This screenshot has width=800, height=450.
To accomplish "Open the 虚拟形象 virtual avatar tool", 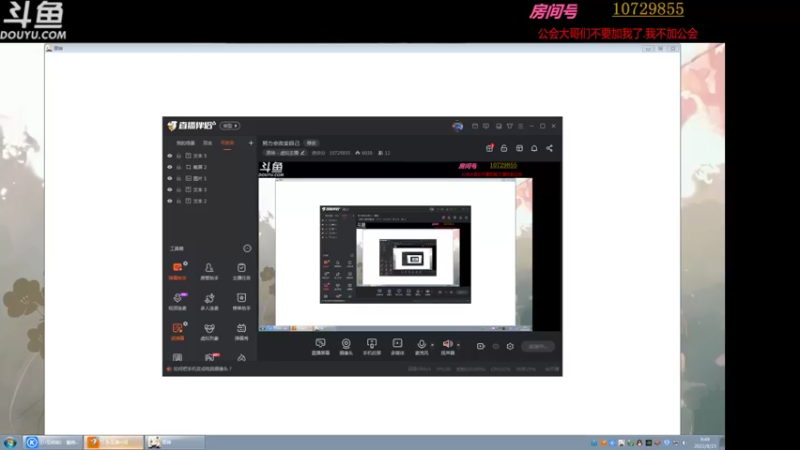I will tap(209, 331).
